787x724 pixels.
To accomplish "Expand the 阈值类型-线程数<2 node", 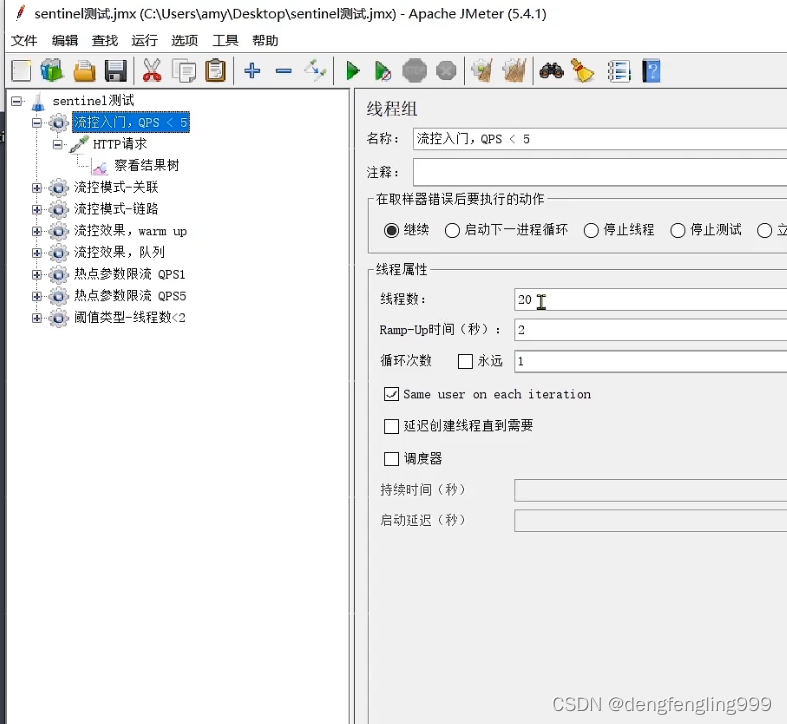I will pos(37,318).
